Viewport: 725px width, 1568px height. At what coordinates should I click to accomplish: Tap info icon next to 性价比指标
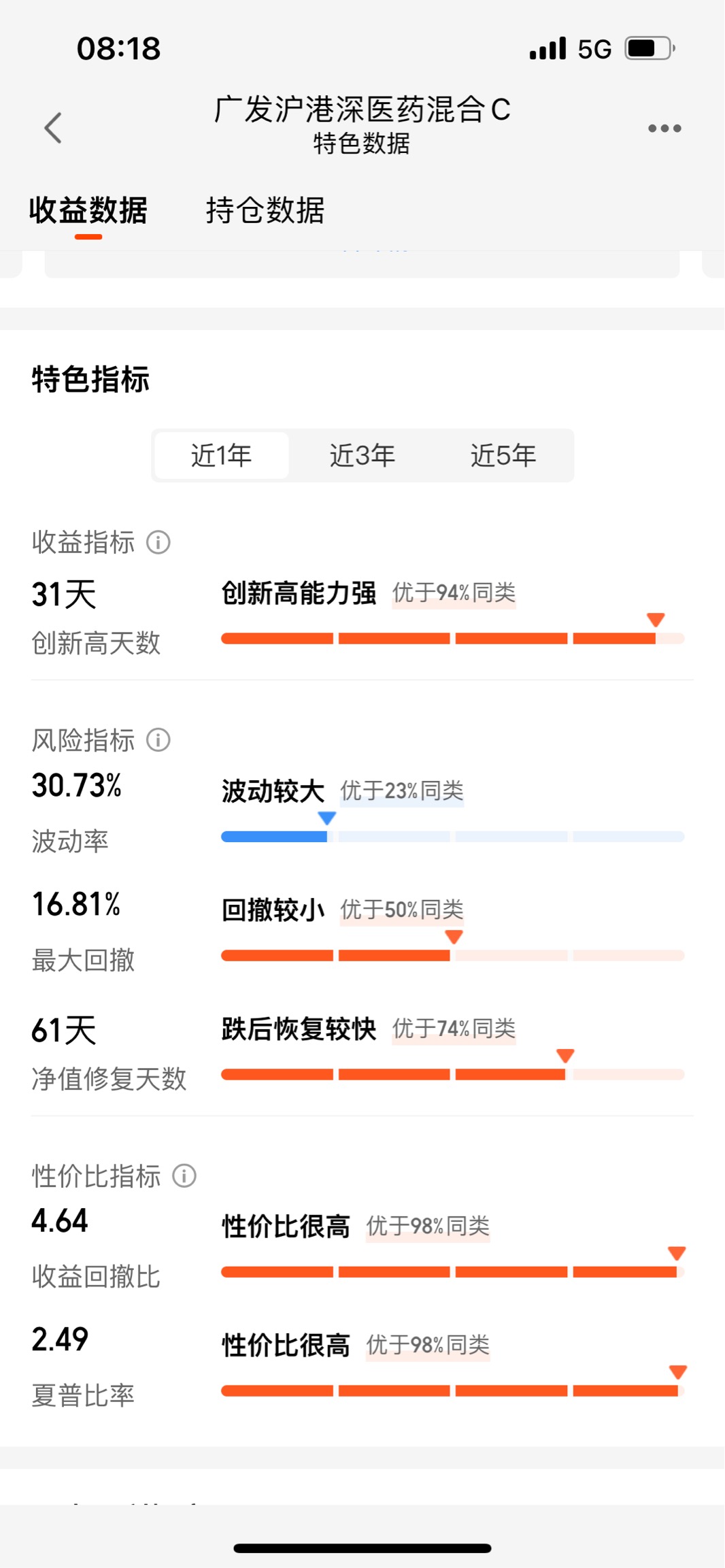point(184,1175)
